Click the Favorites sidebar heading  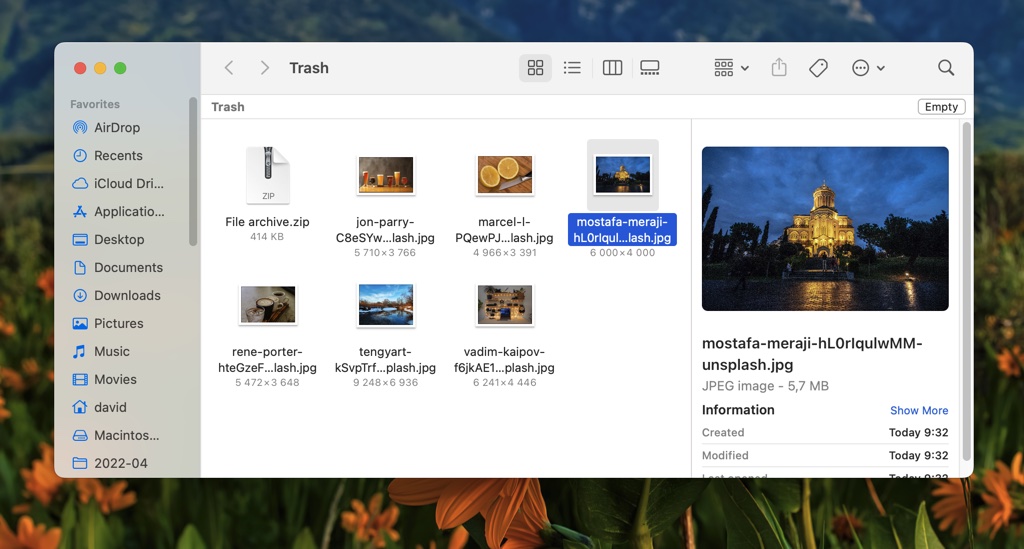pos(95,104)
